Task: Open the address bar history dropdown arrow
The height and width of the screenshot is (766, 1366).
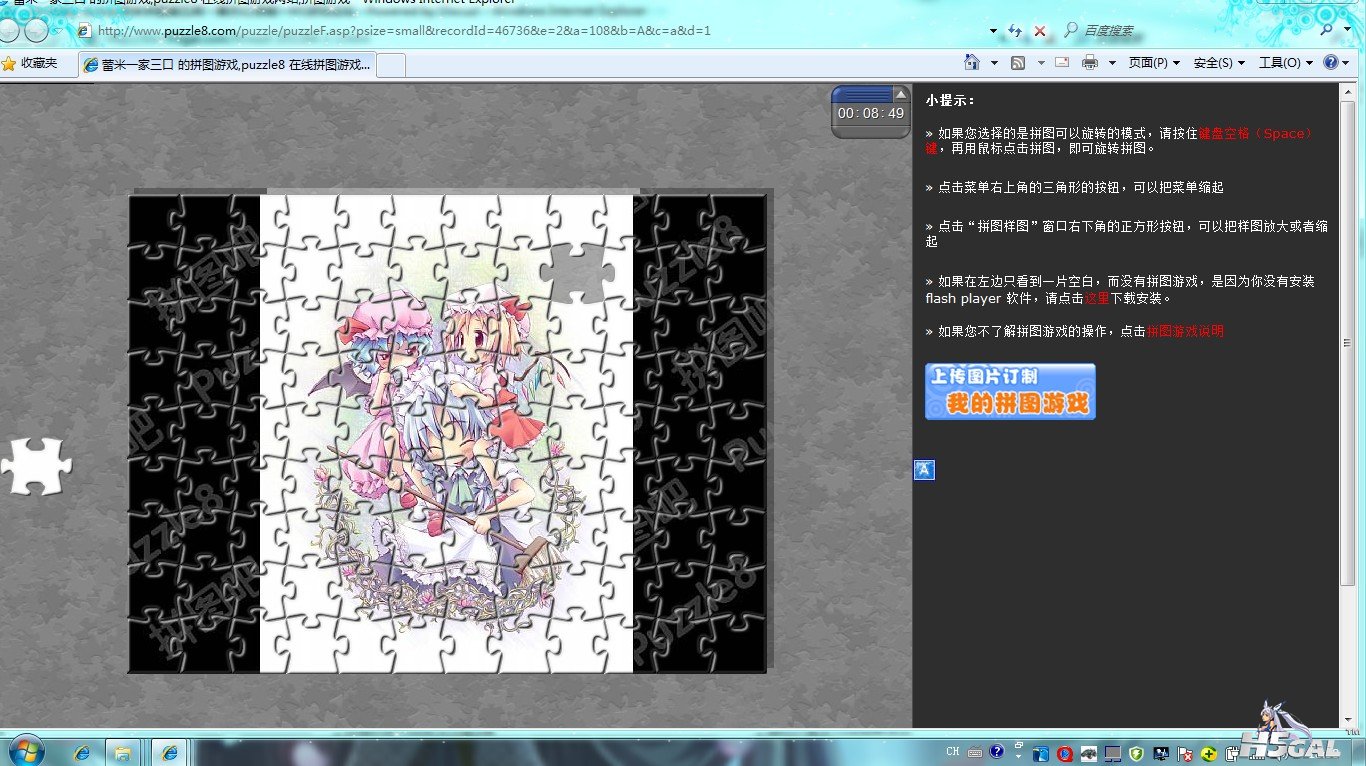Action: point(993,31)
